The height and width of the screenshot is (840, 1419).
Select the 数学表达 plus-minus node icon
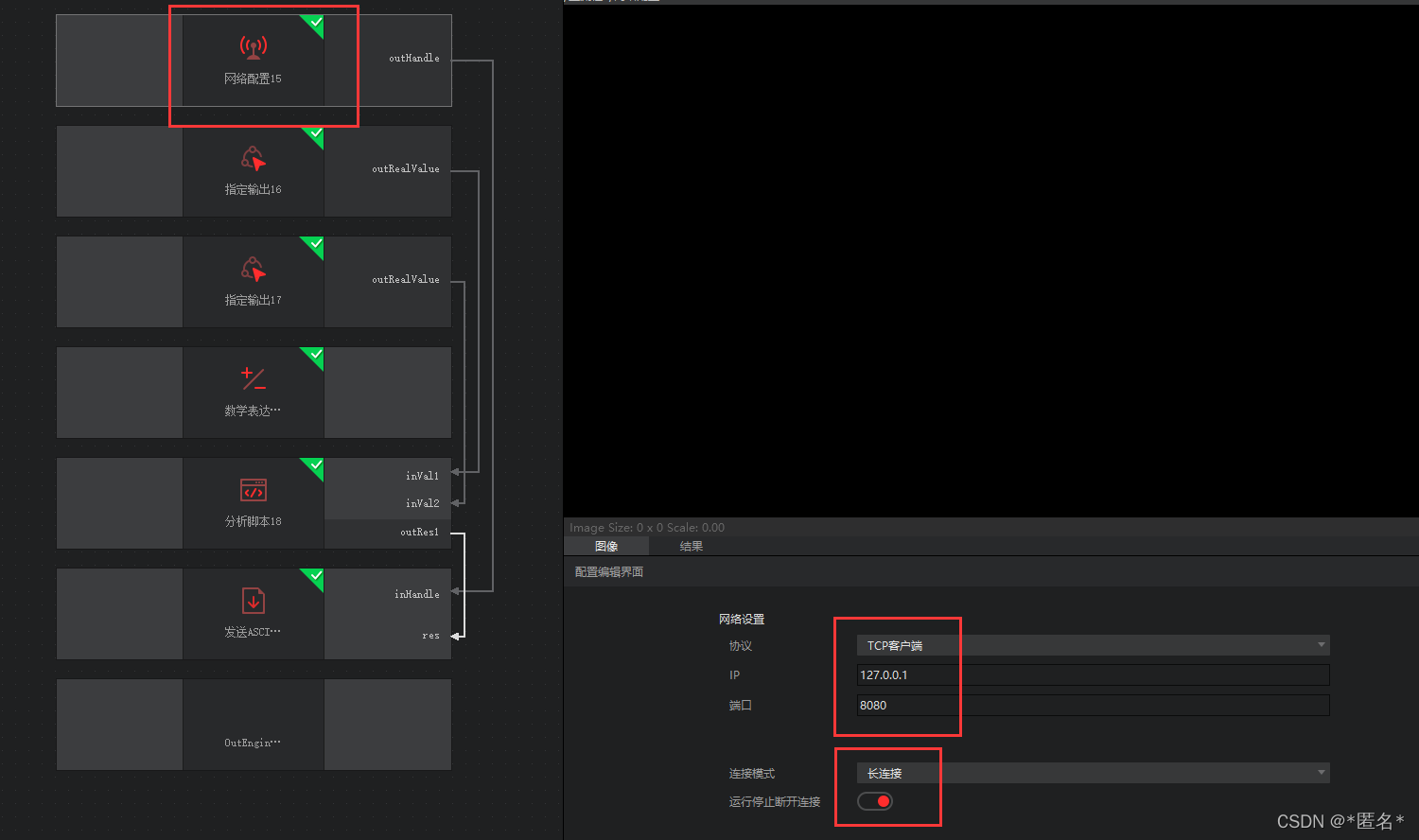pyautogui.click(x=253, y=379)
